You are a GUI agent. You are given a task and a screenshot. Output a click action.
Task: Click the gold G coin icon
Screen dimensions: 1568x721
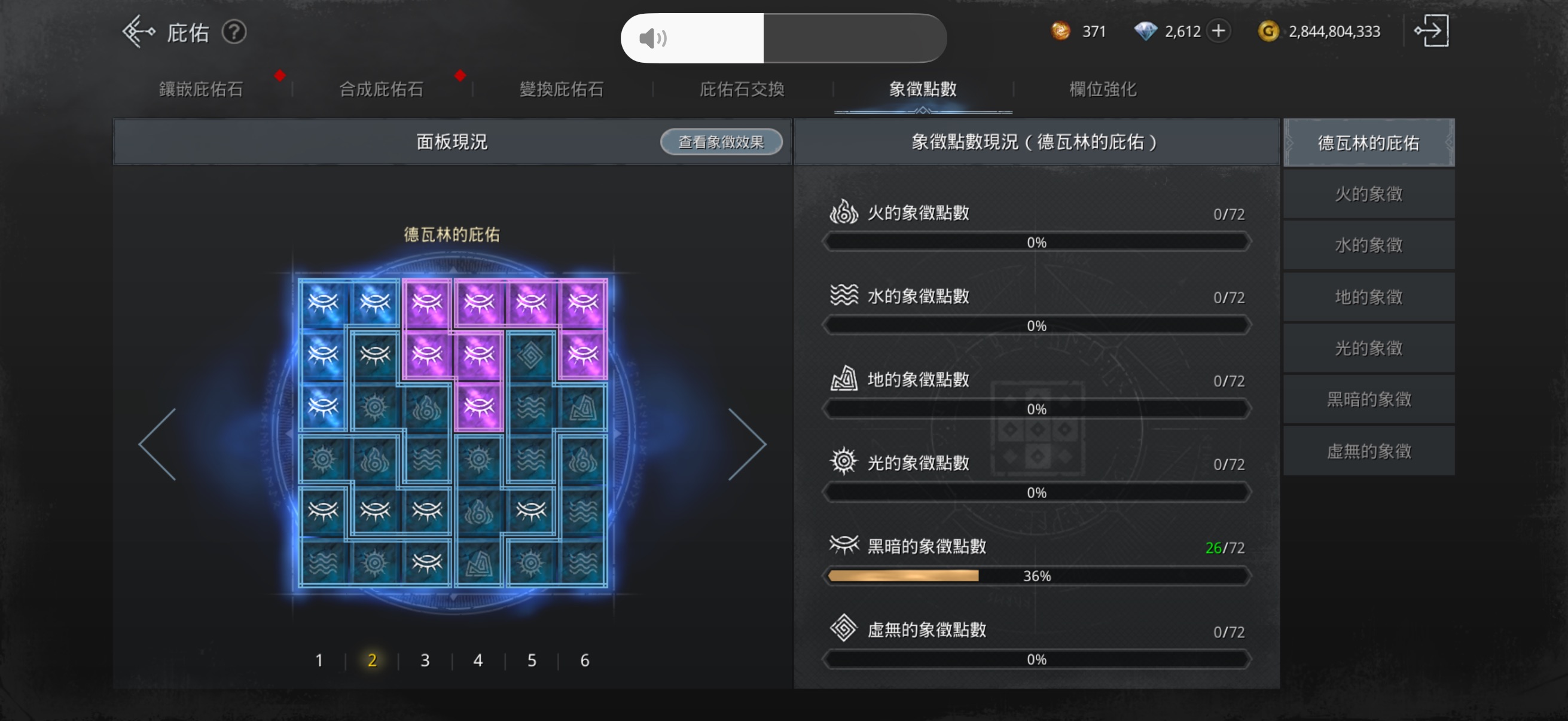click(x=1268, y=31)
